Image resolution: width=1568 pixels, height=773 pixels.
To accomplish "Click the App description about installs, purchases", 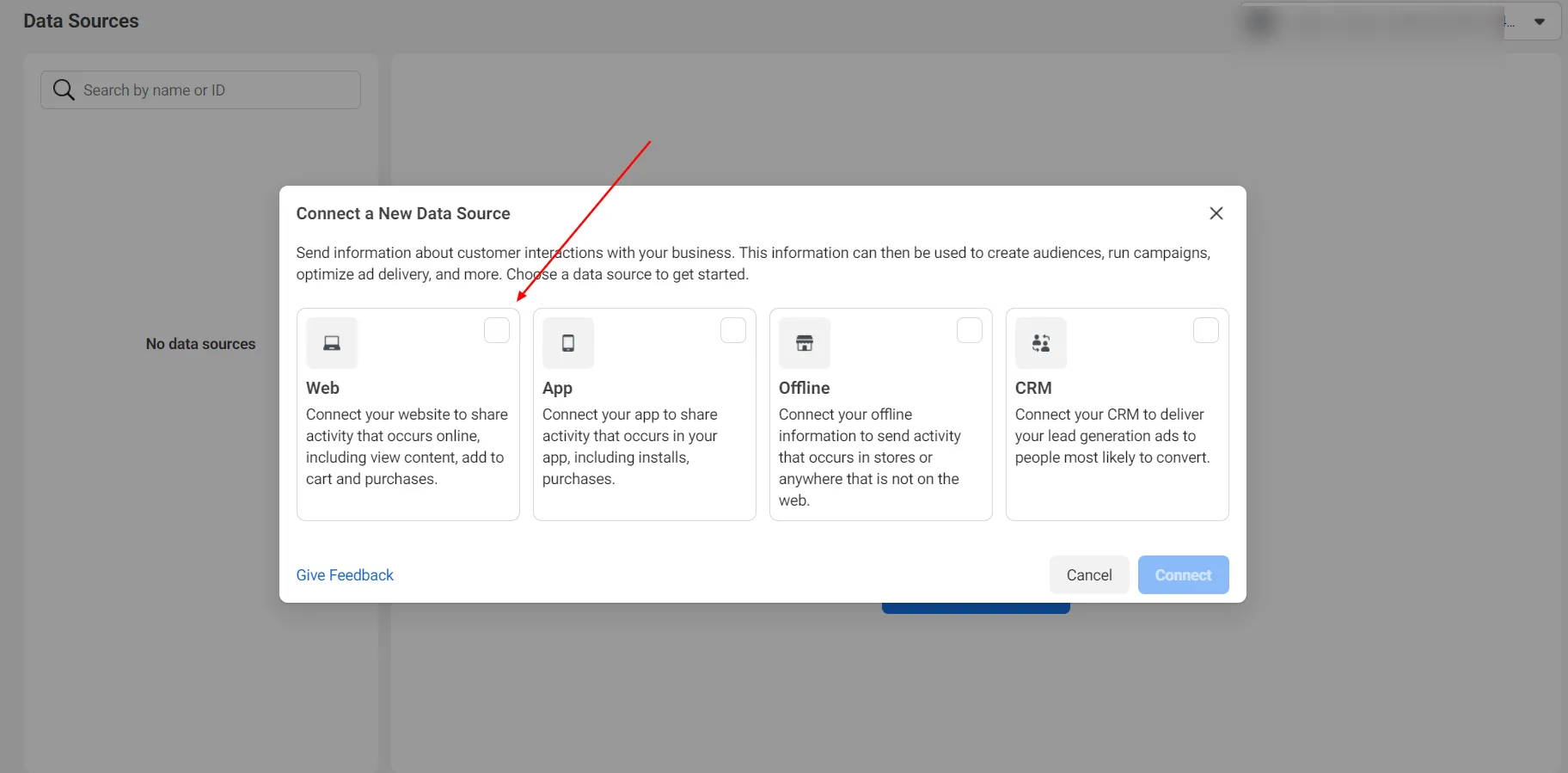I will click(630, 446).
